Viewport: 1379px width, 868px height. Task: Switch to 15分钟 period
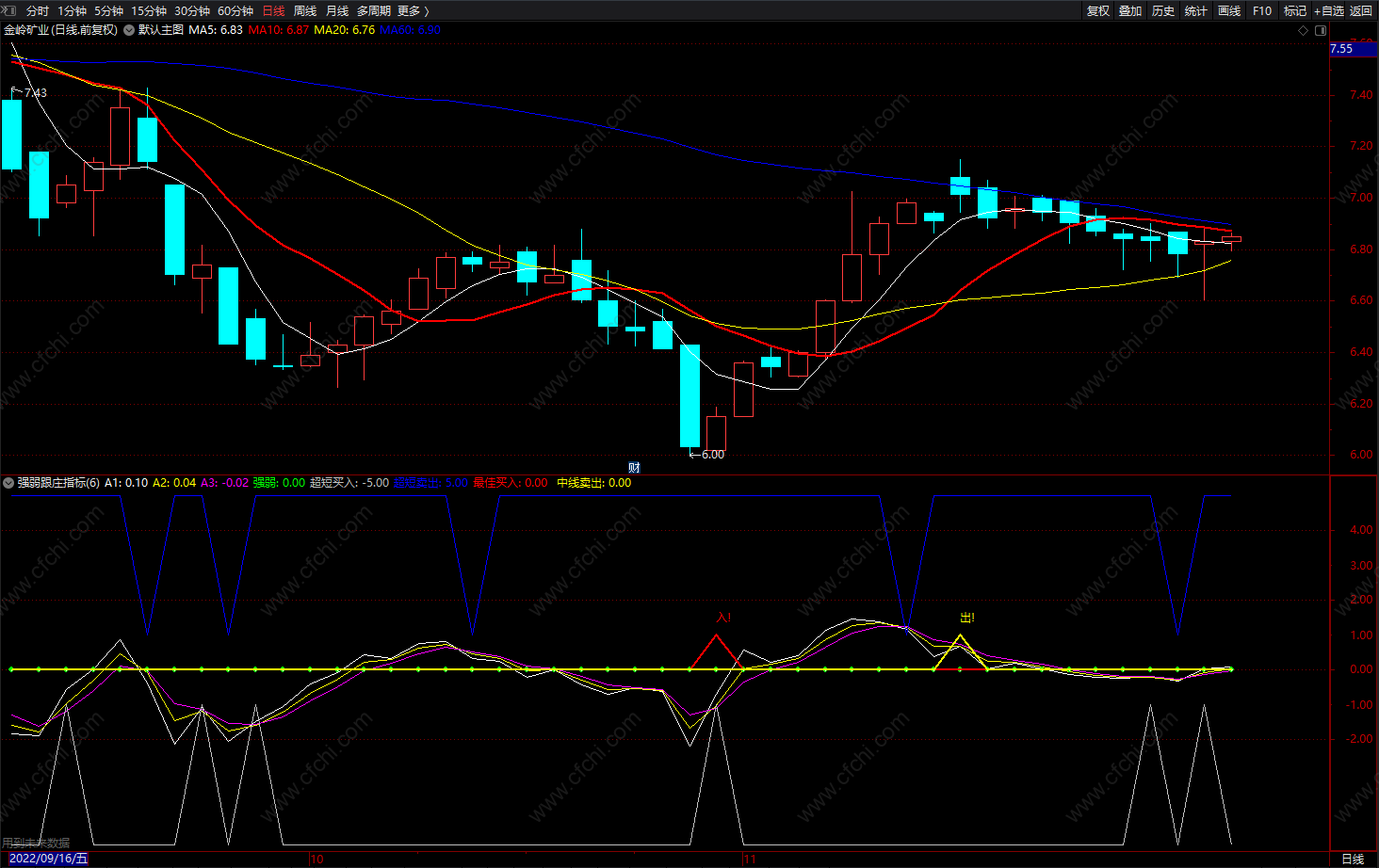[149, 11]
